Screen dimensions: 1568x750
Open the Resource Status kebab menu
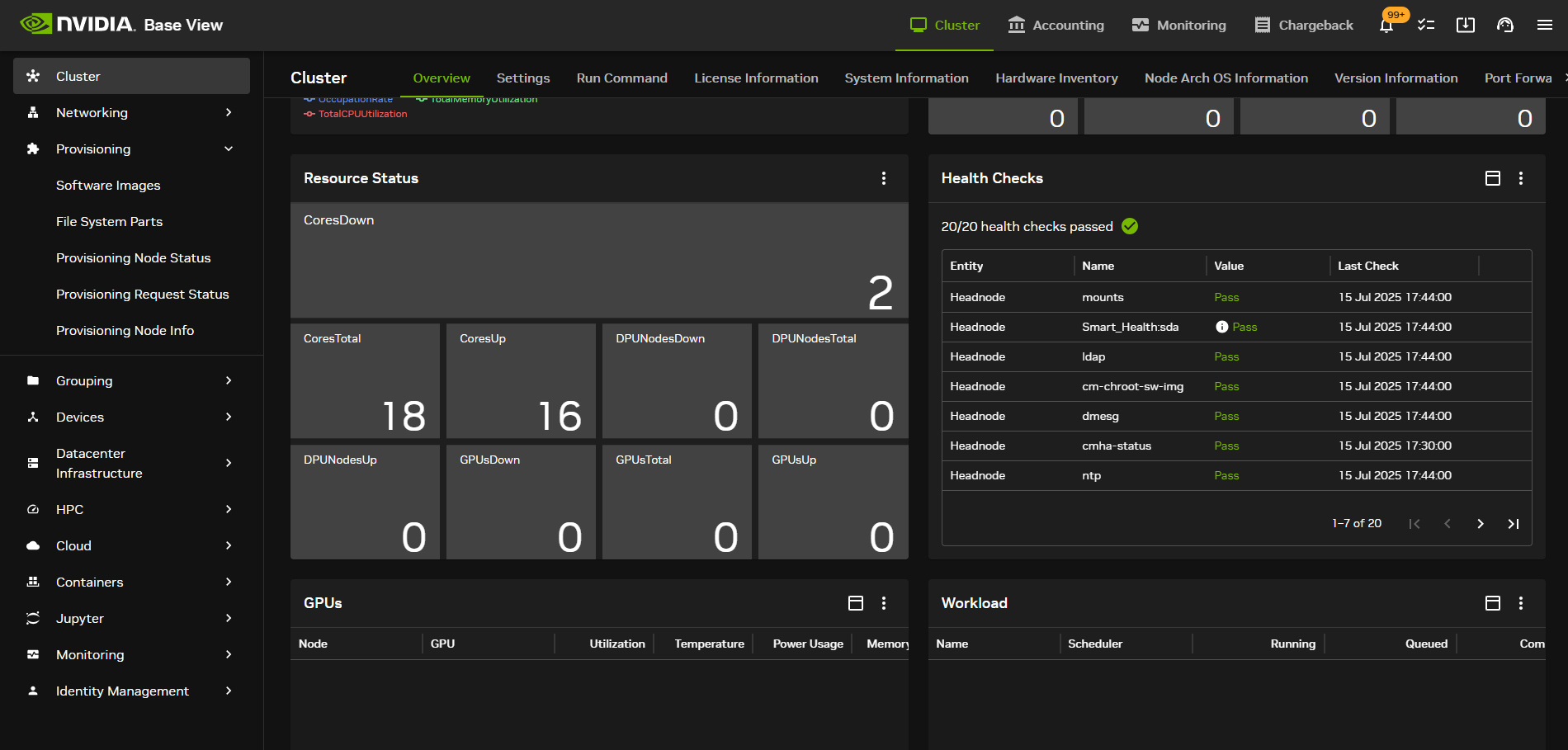884,178
